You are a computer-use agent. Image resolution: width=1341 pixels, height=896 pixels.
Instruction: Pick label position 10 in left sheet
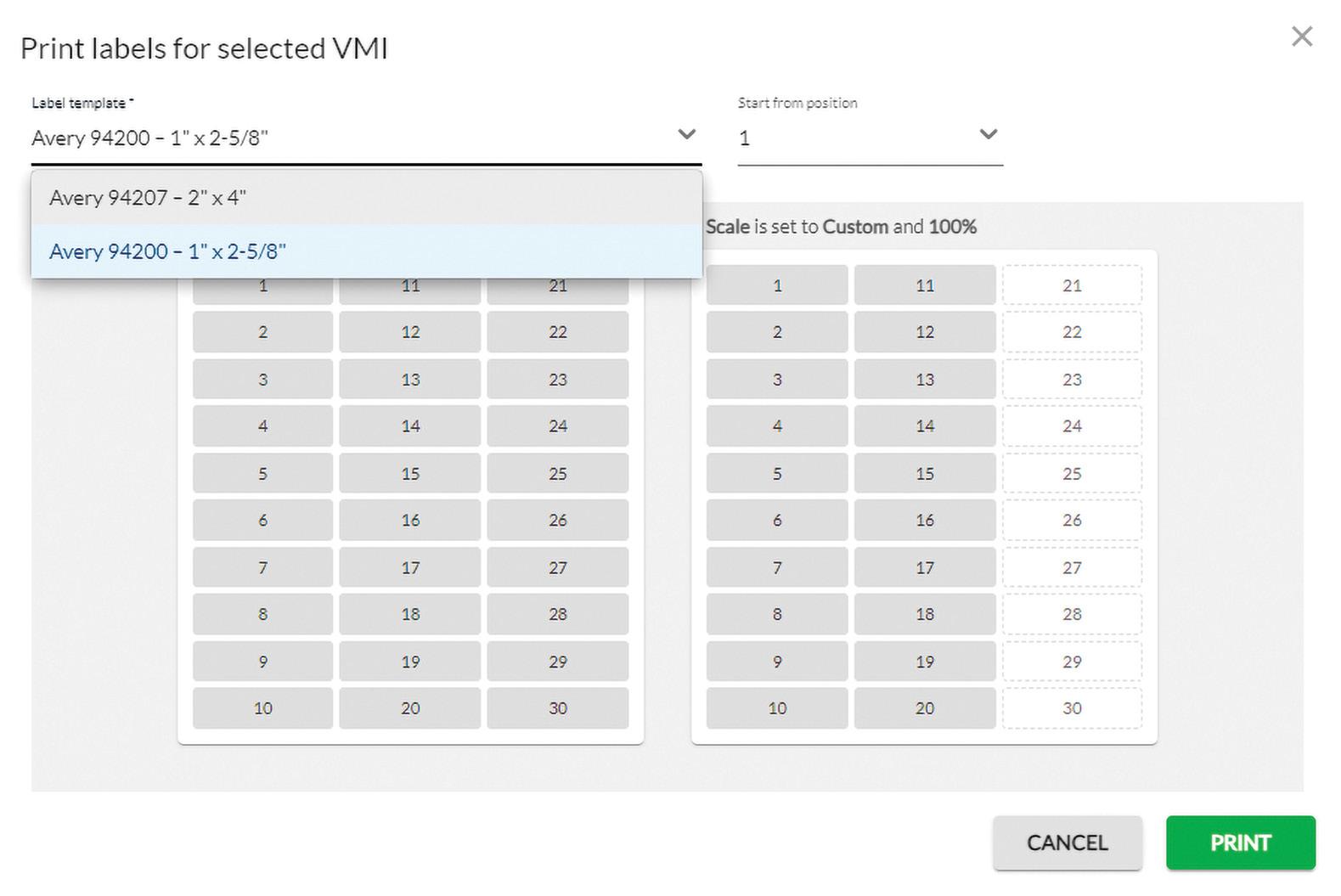coord(262,707)
